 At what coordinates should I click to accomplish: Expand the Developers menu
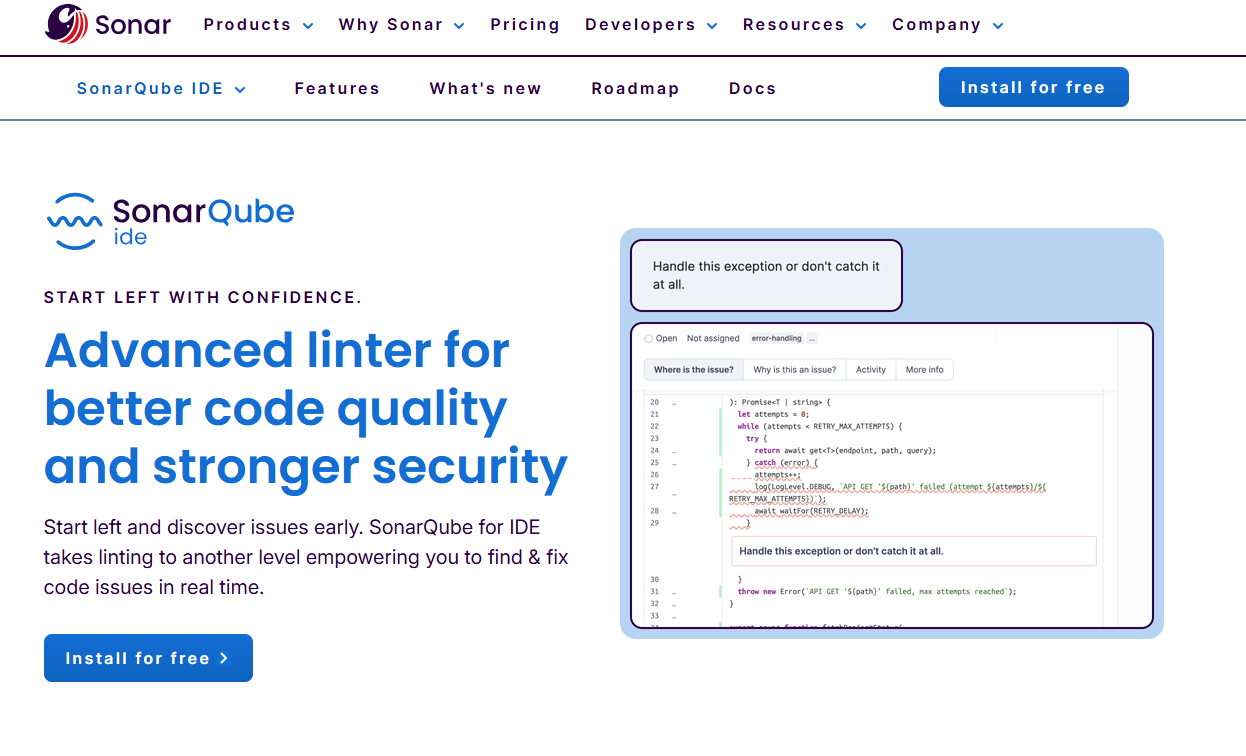(x=651, y=25)
